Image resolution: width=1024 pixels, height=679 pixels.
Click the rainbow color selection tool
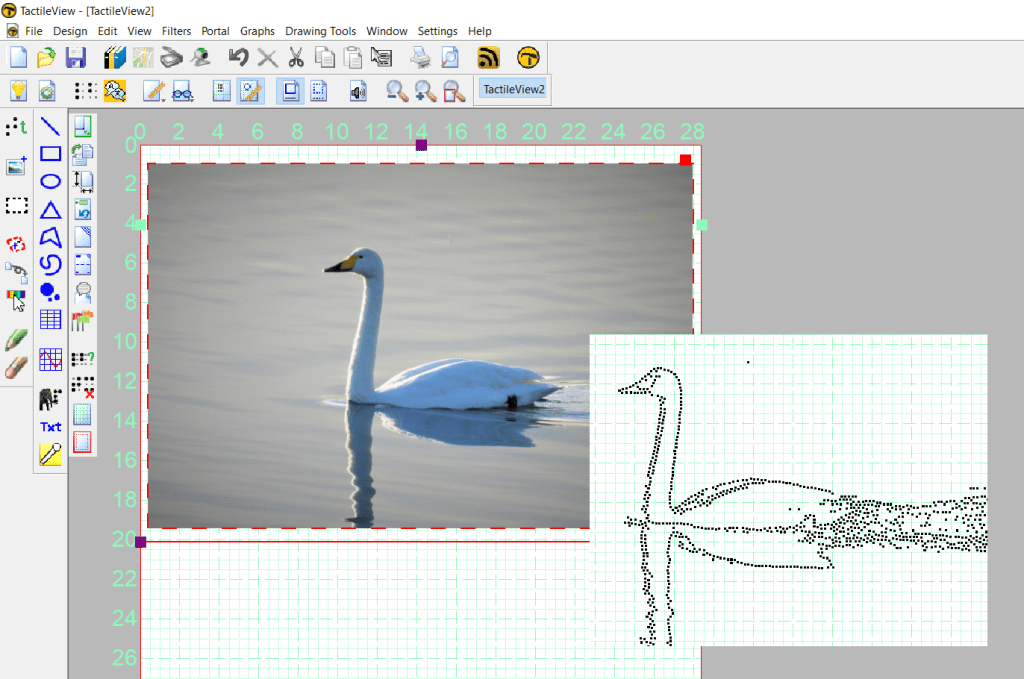click(14, 292)
